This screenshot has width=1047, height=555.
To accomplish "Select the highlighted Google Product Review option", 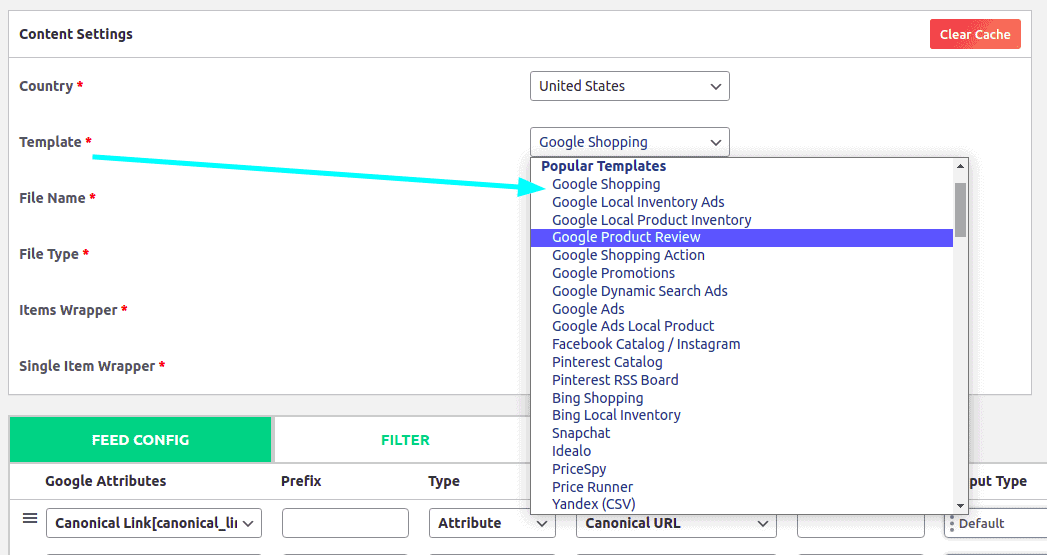I will point(741,238).
